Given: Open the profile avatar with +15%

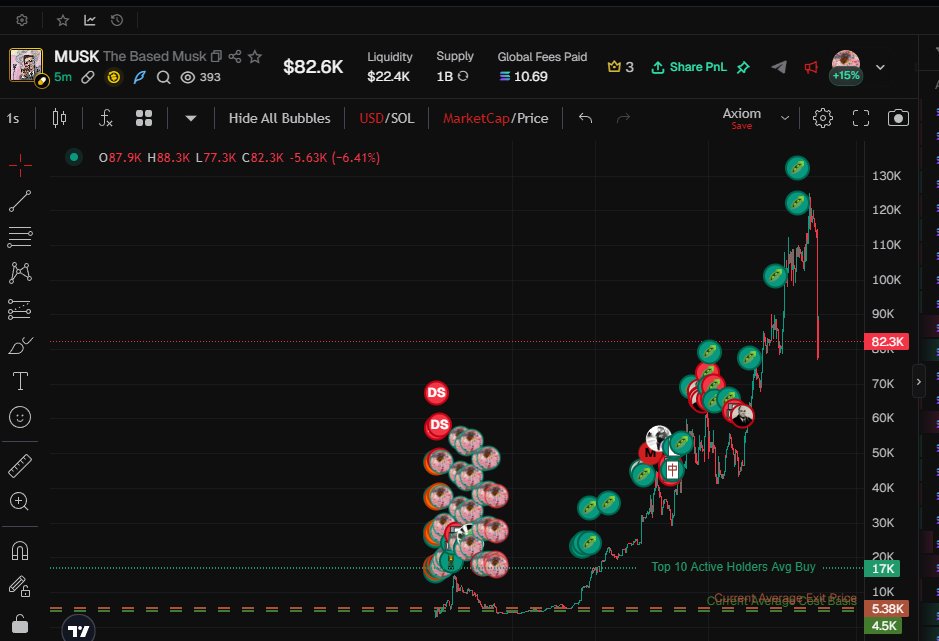Looking at the screenshot, I should click(x=846, y=67).
